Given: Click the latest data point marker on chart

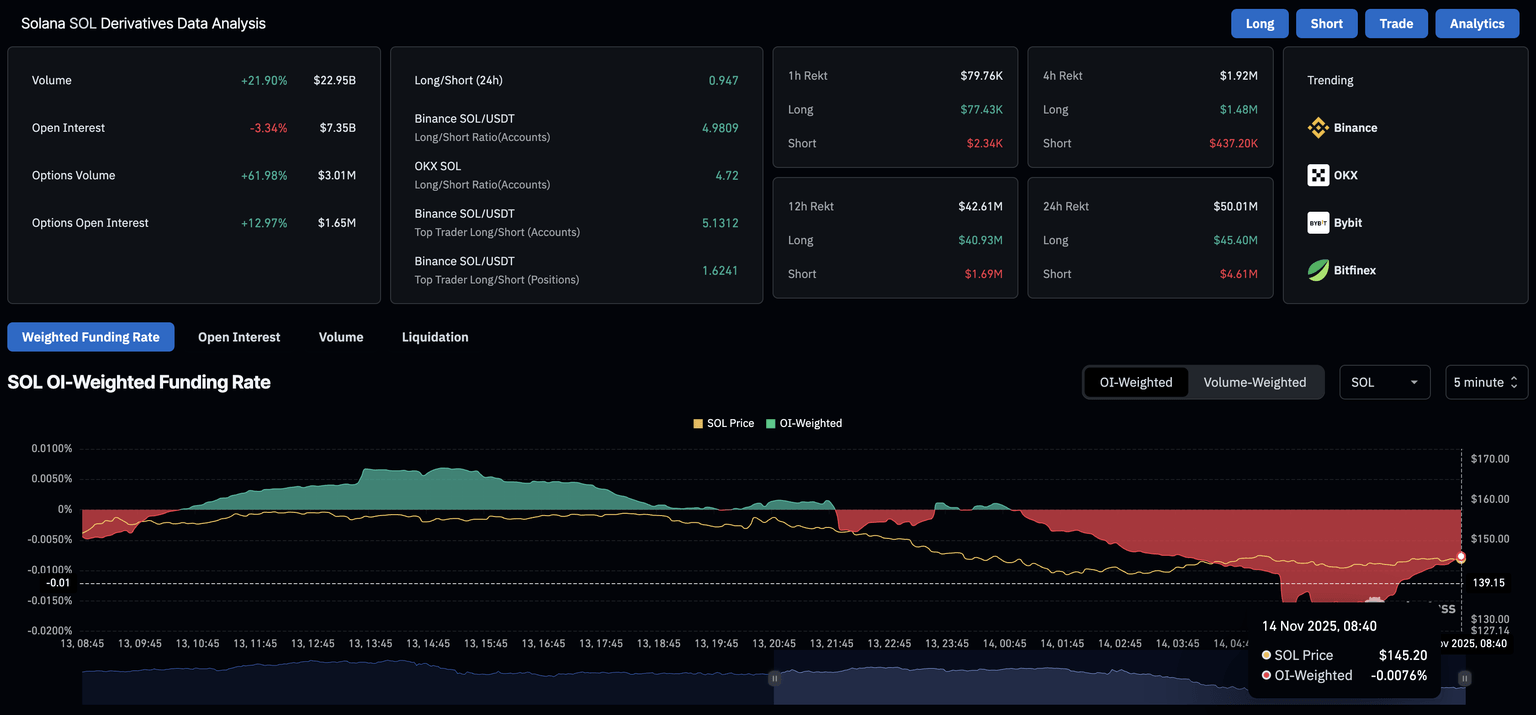Looking at the screenshot, I should (x=1461, y=557).
